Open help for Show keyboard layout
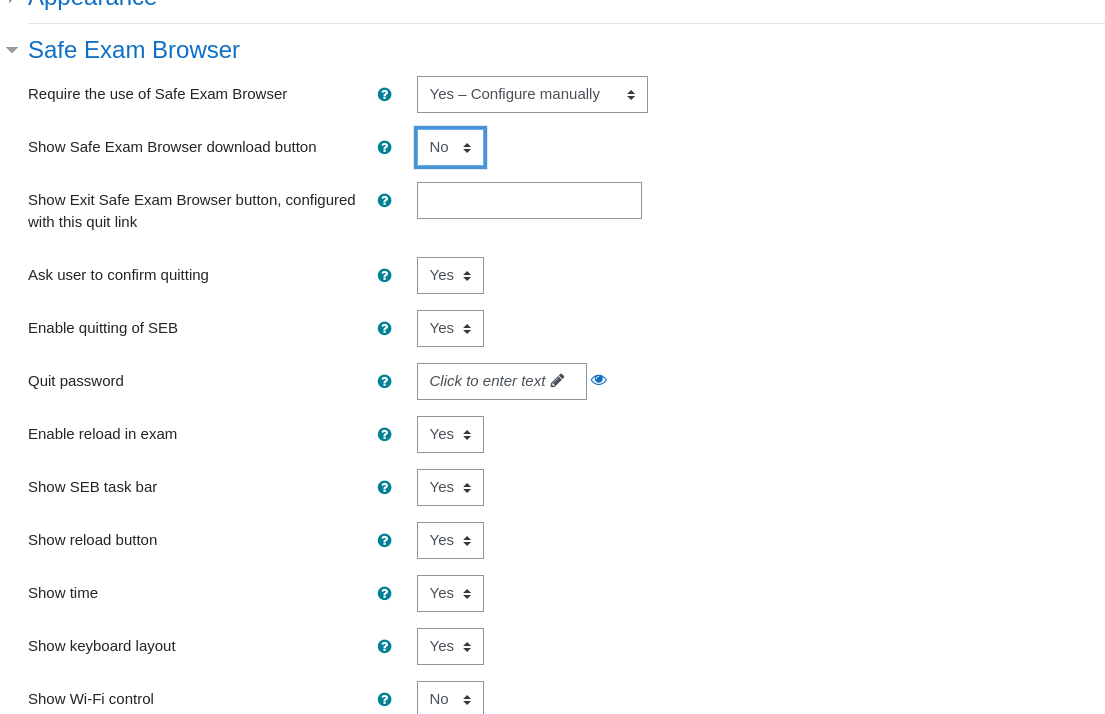 [x=384, y=646]
